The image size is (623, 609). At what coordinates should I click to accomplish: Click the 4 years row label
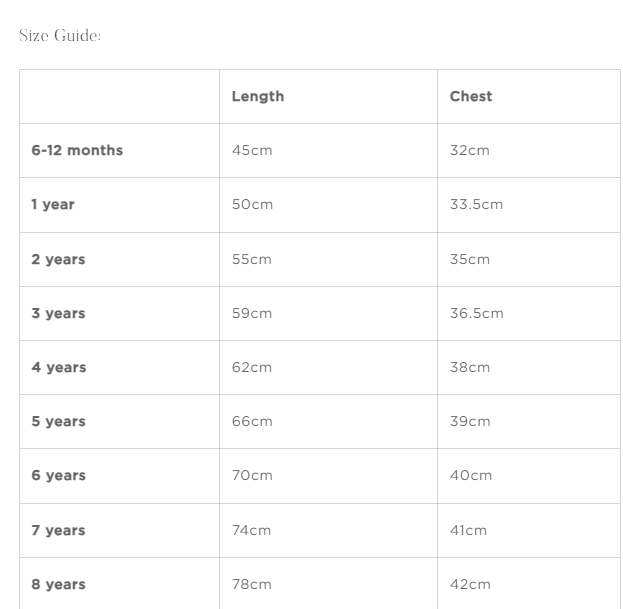59,367
